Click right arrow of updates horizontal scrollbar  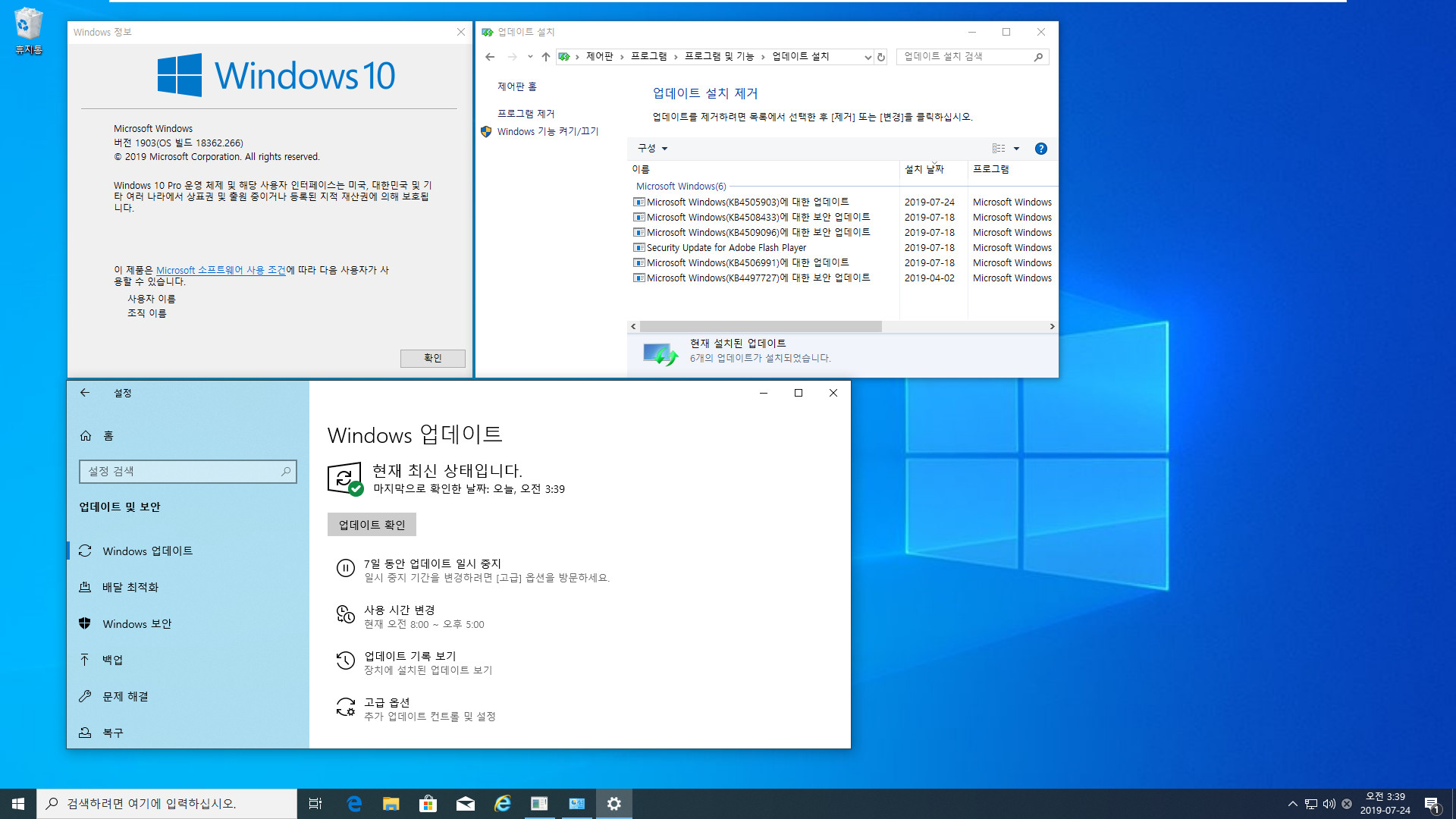(1052, 327)
